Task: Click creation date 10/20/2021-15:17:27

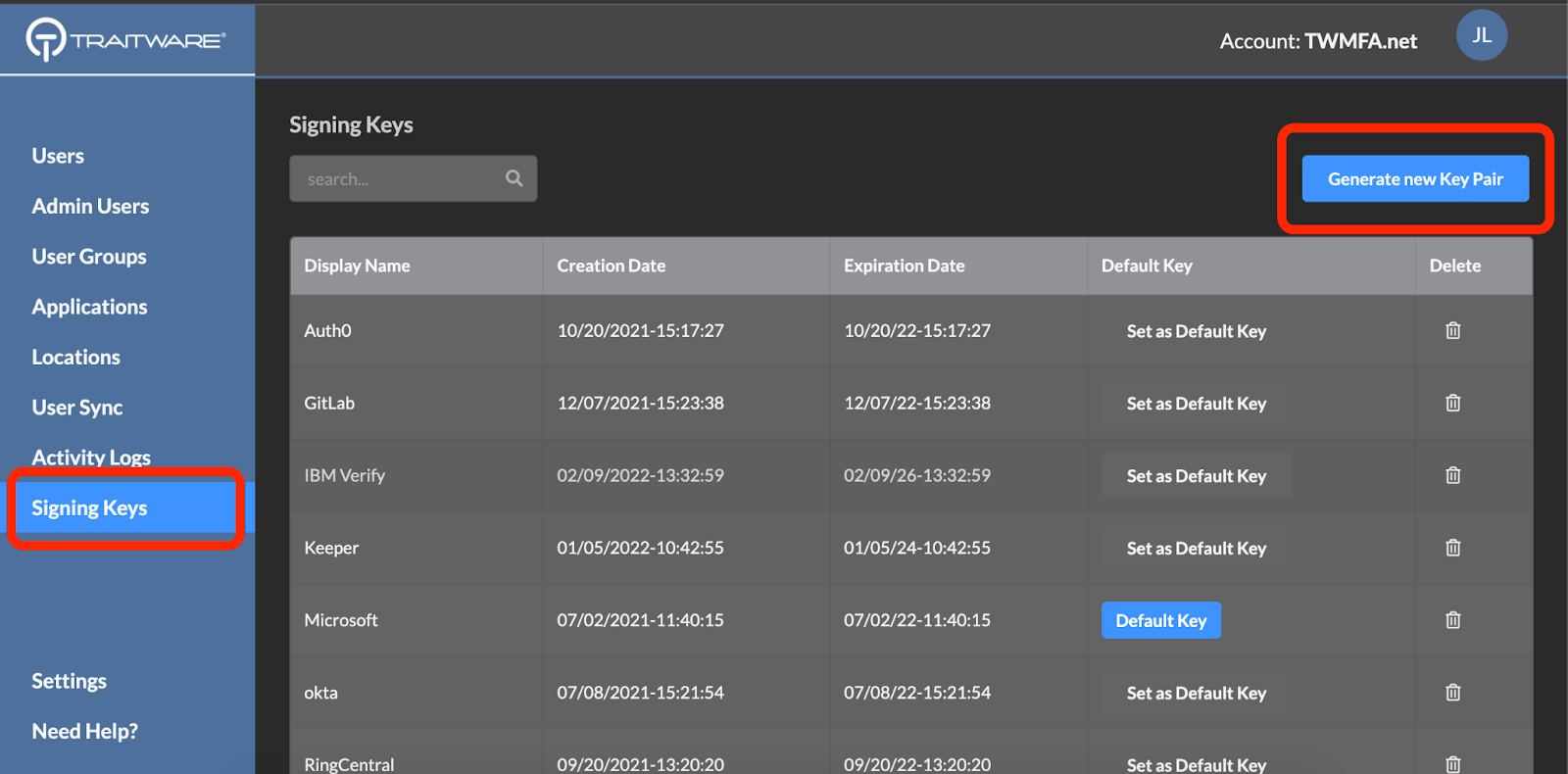Action: pyautogui.click(x=641, y=330)
